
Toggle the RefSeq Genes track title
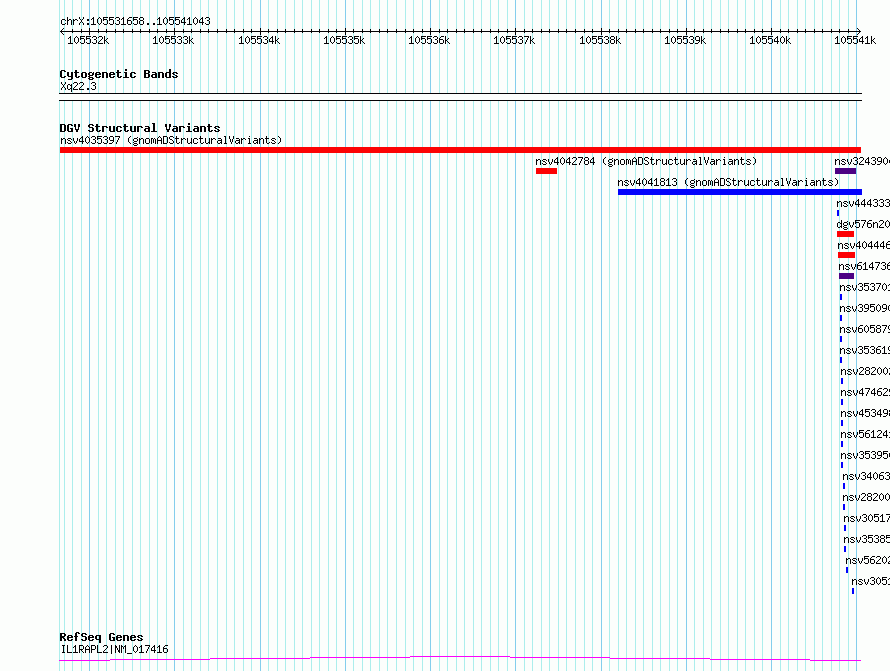101,638
